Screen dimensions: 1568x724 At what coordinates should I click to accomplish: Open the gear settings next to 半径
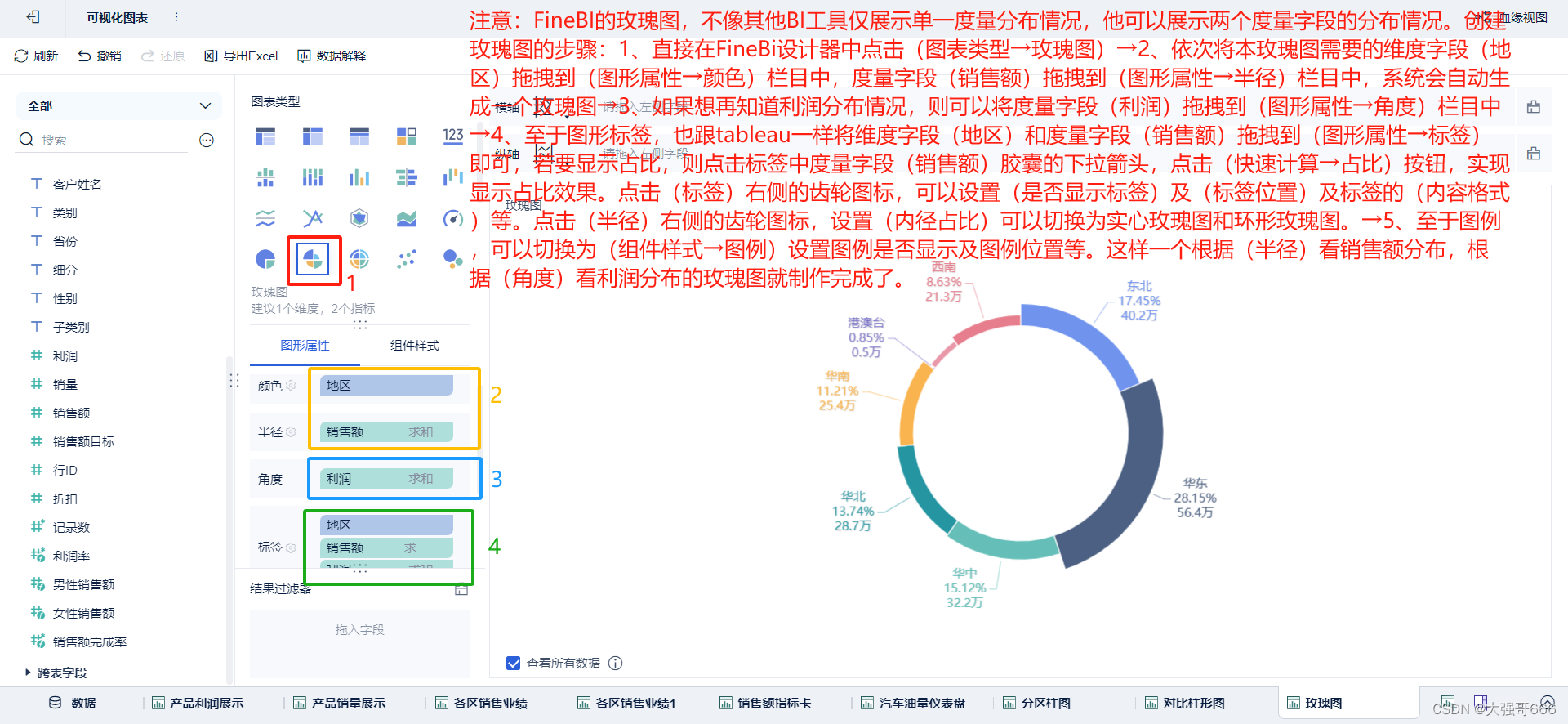tap(291, 431)
